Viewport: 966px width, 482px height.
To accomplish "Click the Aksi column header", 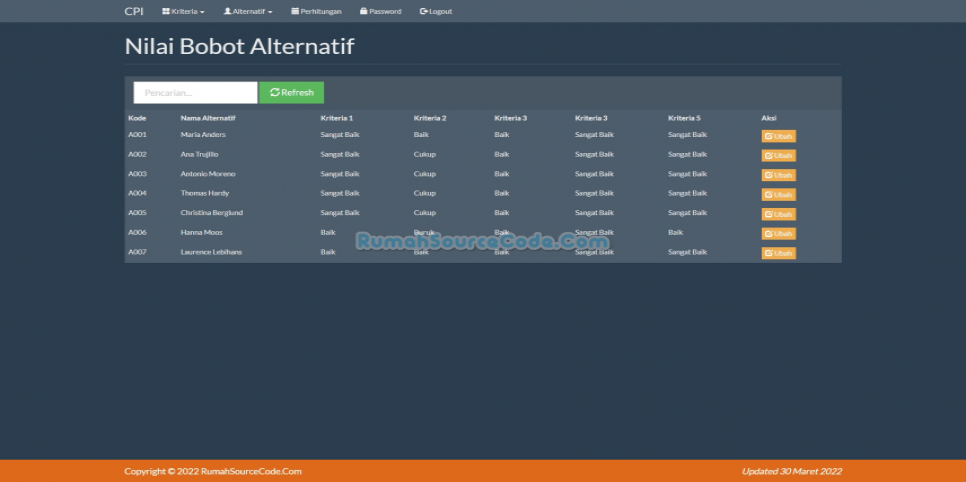I will pos(769,118).
